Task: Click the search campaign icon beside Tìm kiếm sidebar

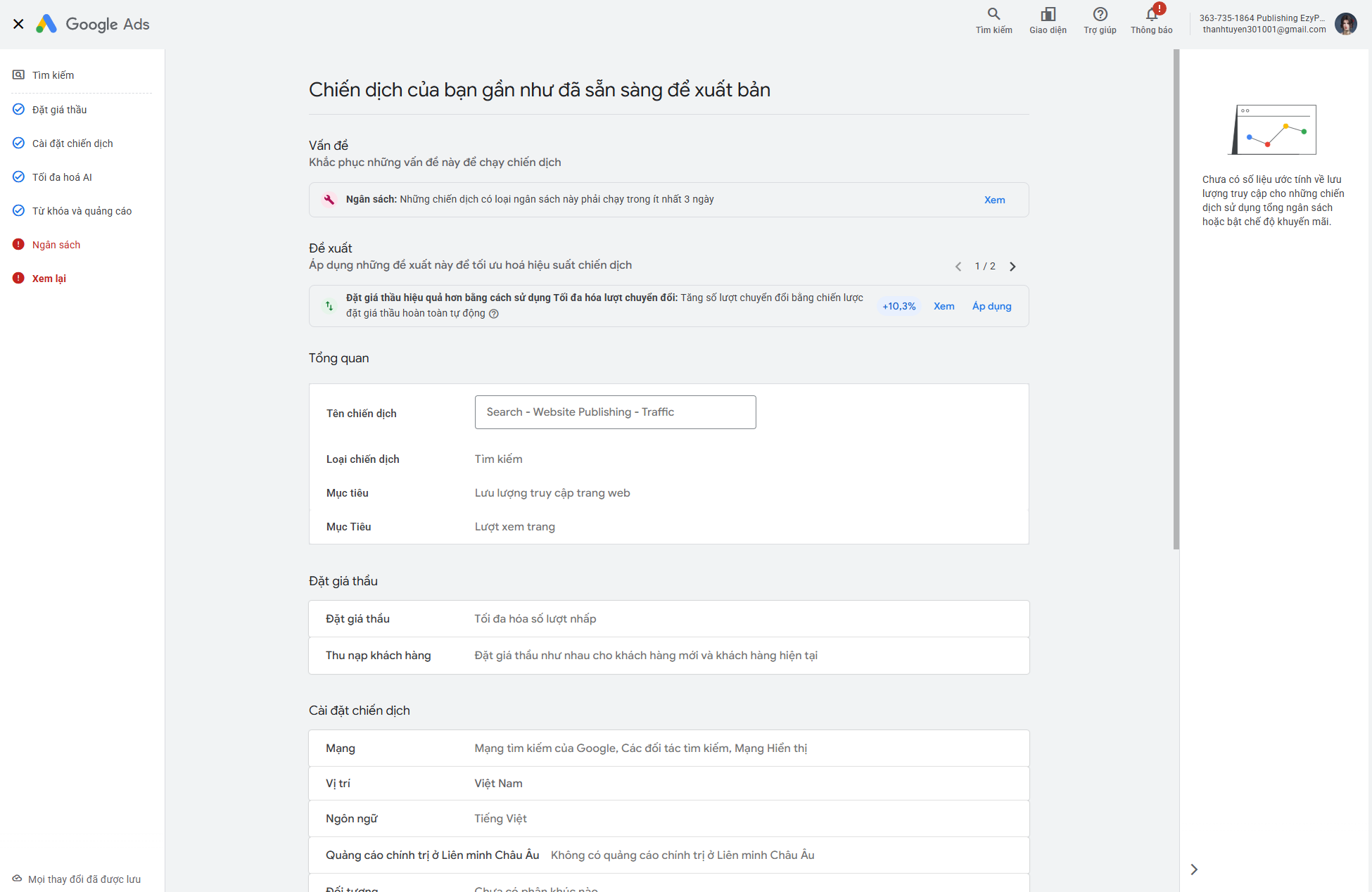Action: pos(18,75)
